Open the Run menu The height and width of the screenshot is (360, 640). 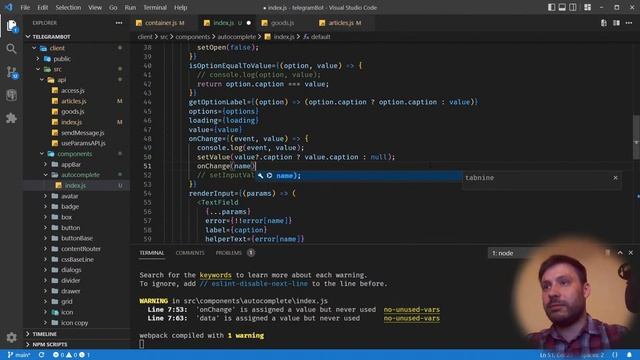pyautogui.click(x=130, y=7)
